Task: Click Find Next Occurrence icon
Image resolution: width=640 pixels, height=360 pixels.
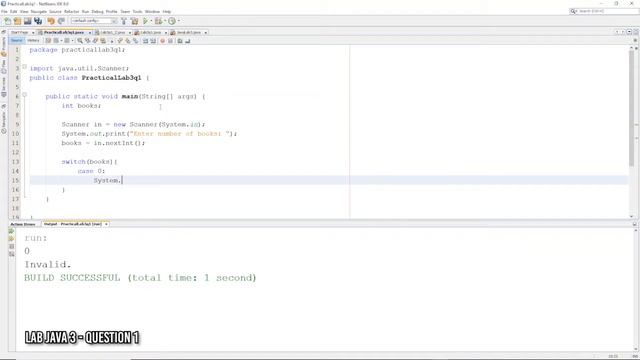Action: (95, 41)
